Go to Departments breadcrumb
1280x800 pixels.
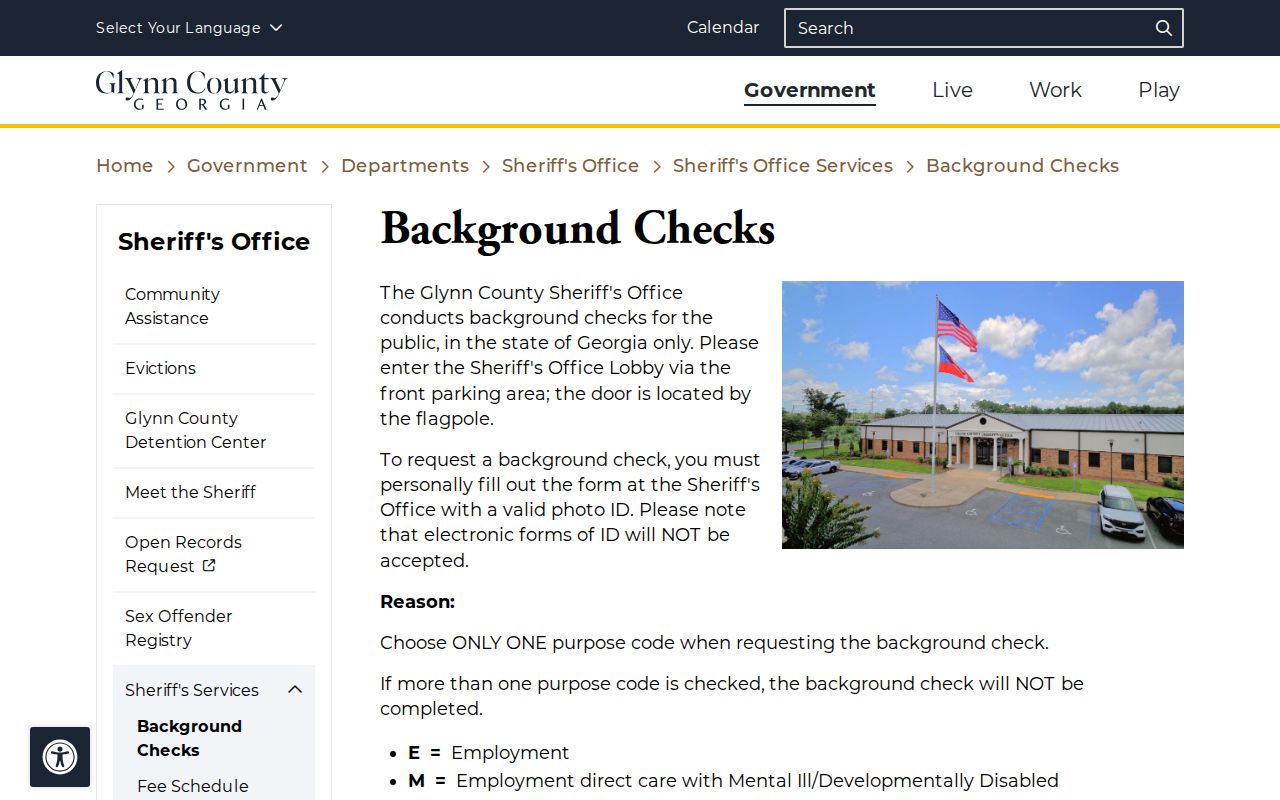point(405,166)
